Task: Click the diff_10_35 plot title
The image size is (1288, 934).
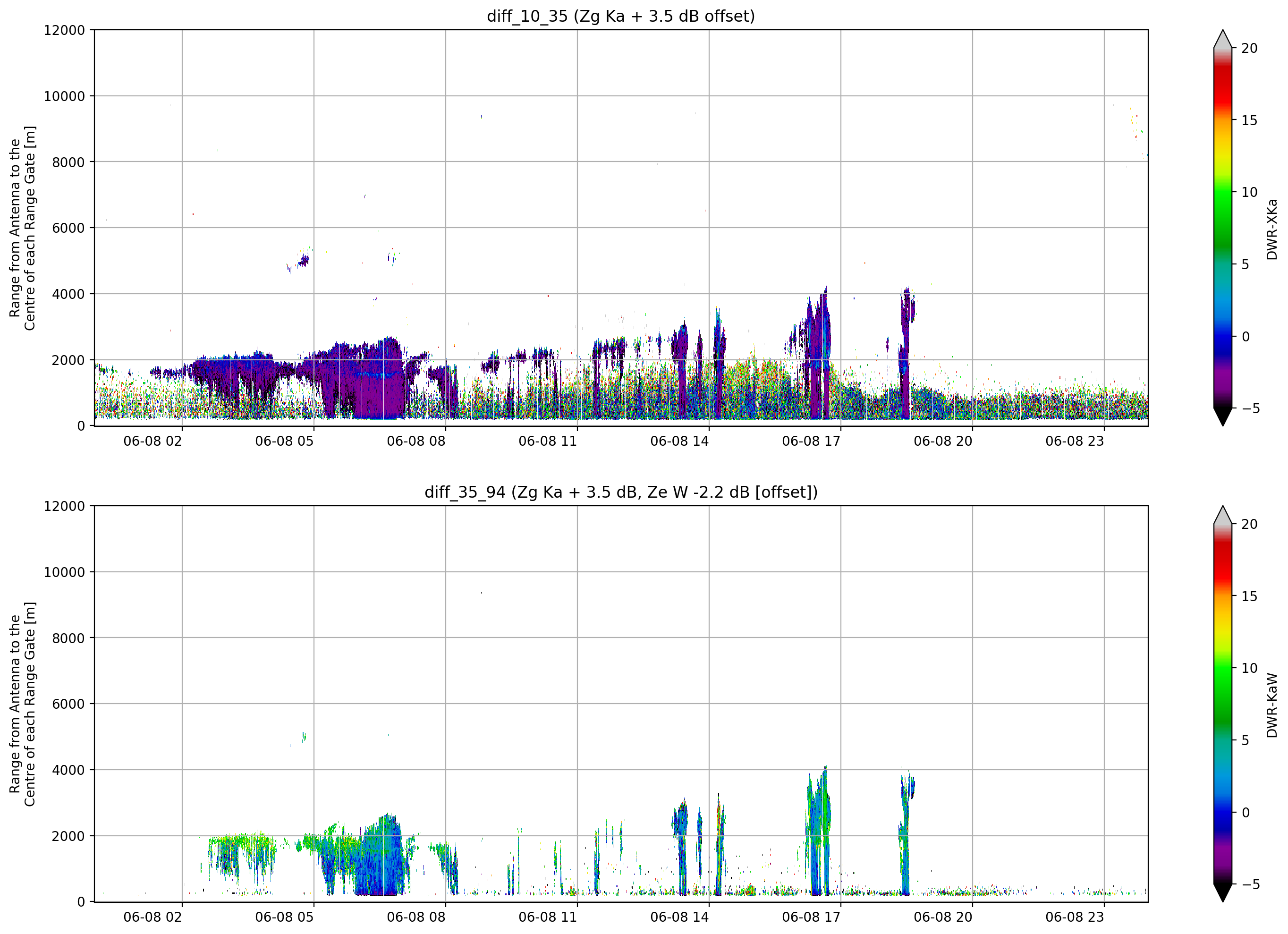Action: coord(621,17)
